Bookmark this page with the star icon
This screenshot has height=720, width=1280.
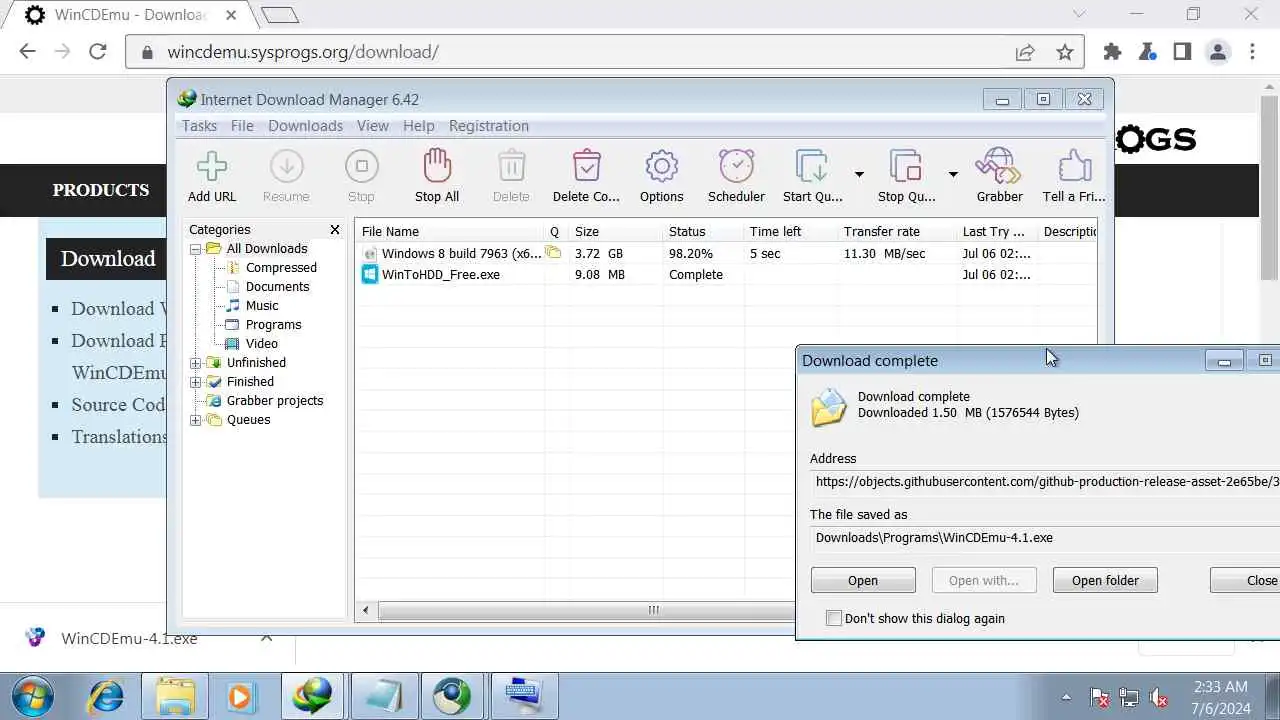click(1065, 52)
